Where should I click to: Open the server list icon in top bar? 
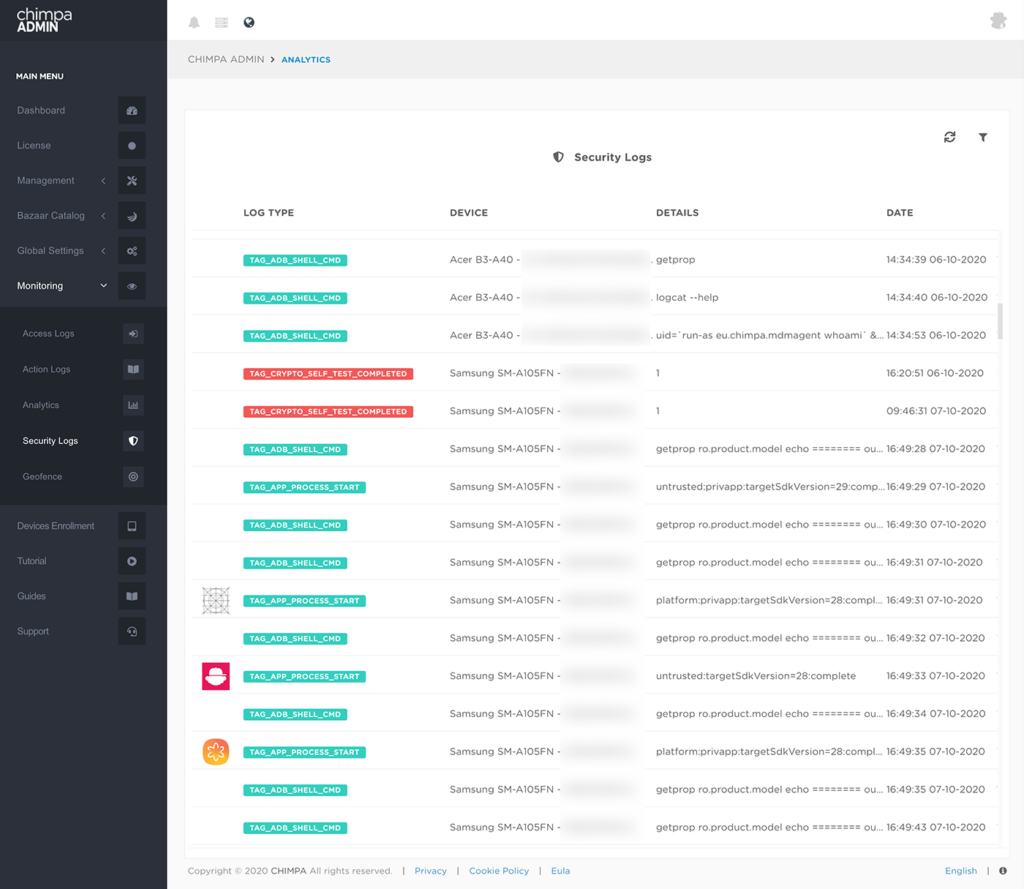(x=221, y=22)
